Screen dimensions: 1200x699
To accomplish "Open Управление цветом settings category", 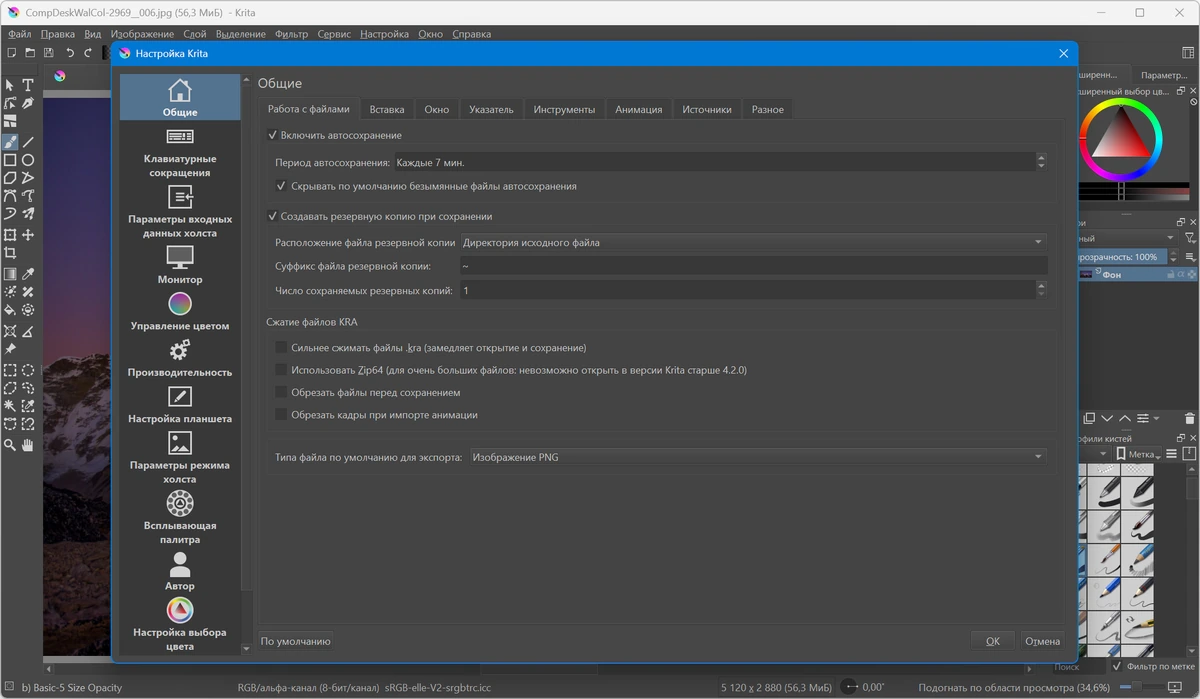I will click(x=180, y=311).
